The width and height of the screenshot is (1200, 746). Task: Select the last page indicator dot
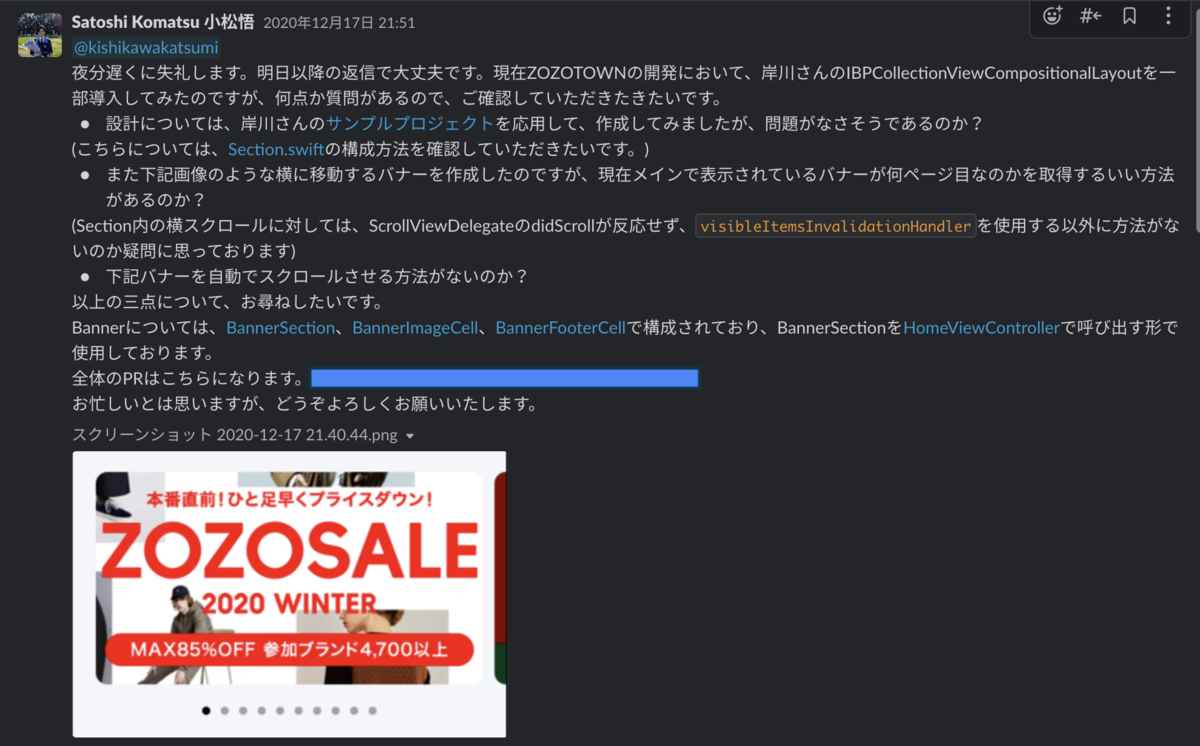point(372,711)
